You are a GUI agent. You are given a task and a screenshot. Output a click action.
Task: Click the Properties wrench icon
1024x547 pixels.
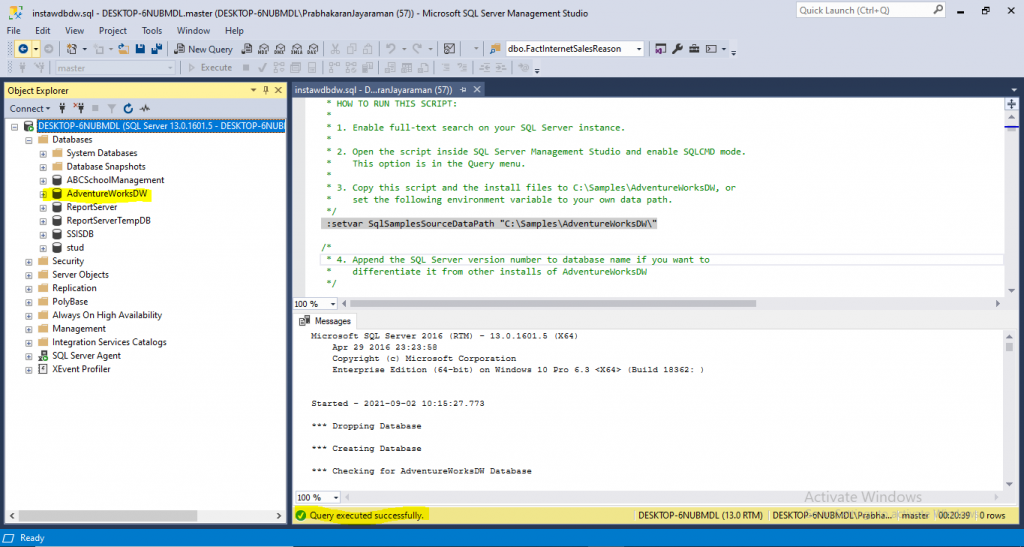[677, 49]
